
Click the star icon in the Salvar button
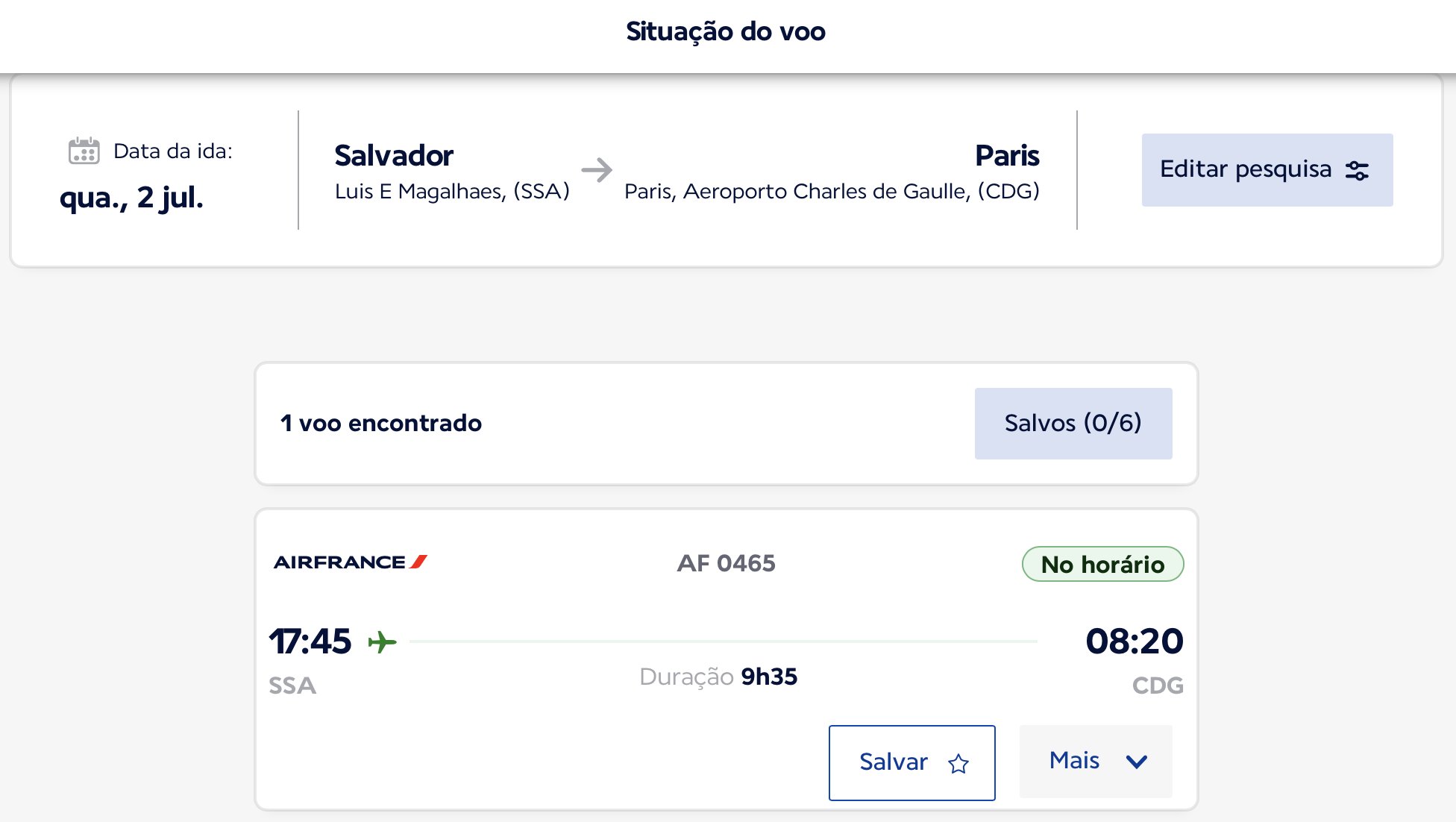coord(958,763)
